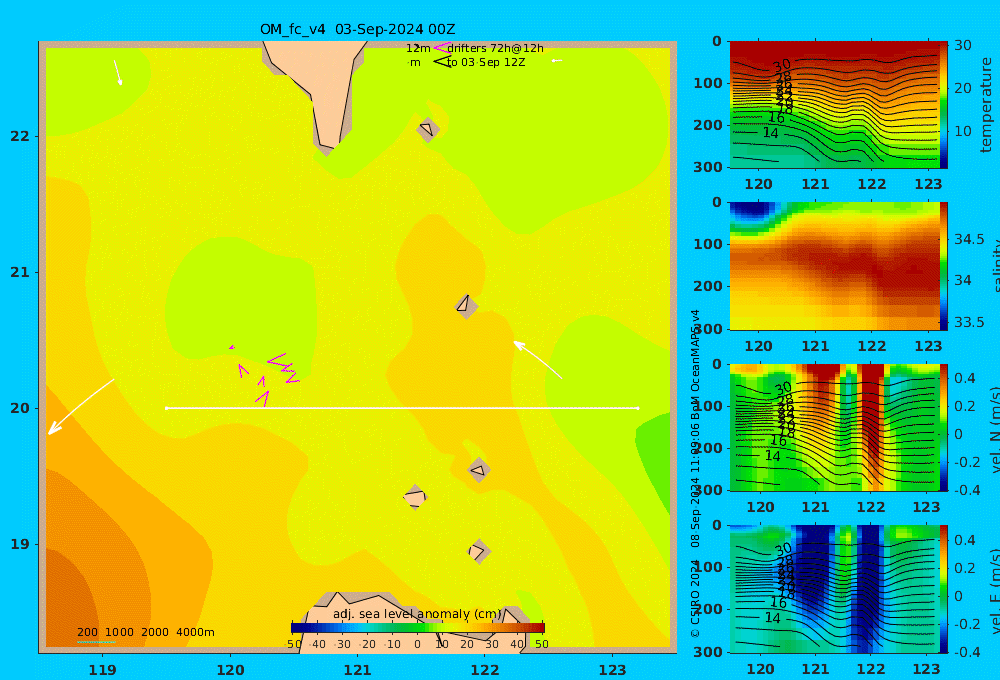Click the 'to 03 Sep 12Z' legend text
The height and width of the screenshot is (680, 1000).
[x=486, y=62]
